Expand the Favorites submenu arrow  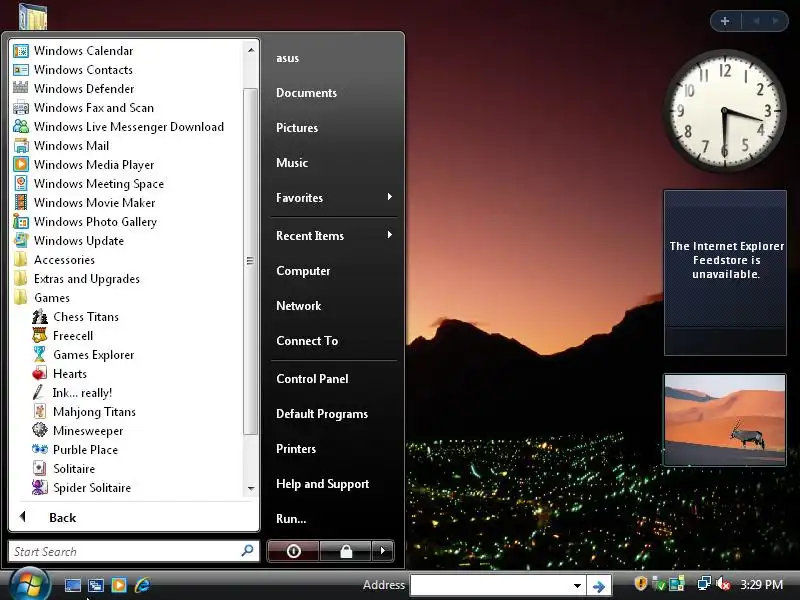click(390, 197)
